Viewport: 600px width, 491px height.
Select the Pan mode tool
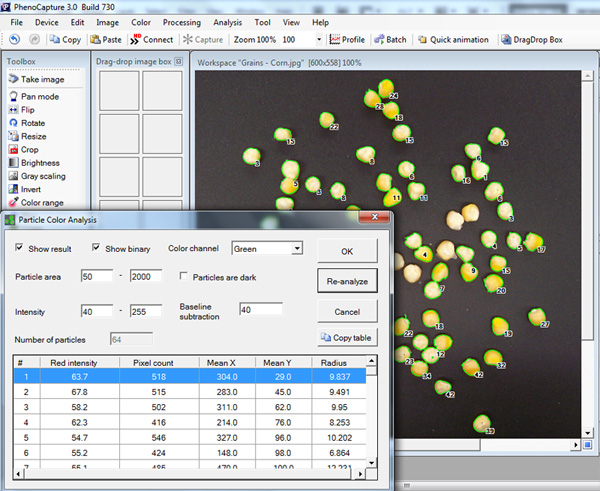tap(38, 97)
